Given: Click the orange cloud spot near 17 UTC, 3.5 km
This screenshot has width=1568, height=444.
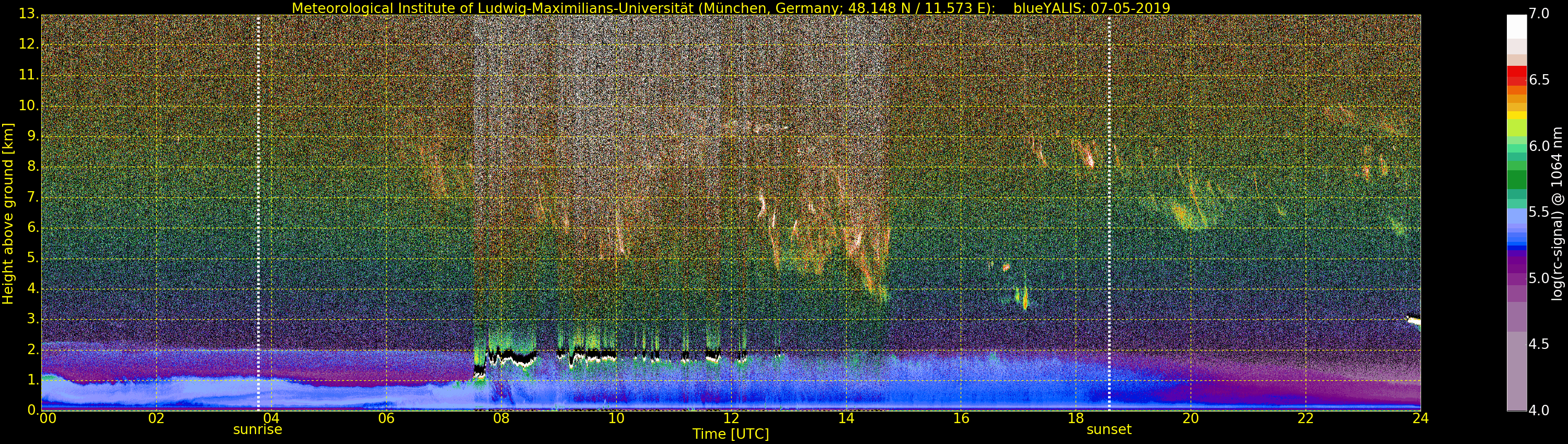Looking at the screenshot, I should [1025, 299].
